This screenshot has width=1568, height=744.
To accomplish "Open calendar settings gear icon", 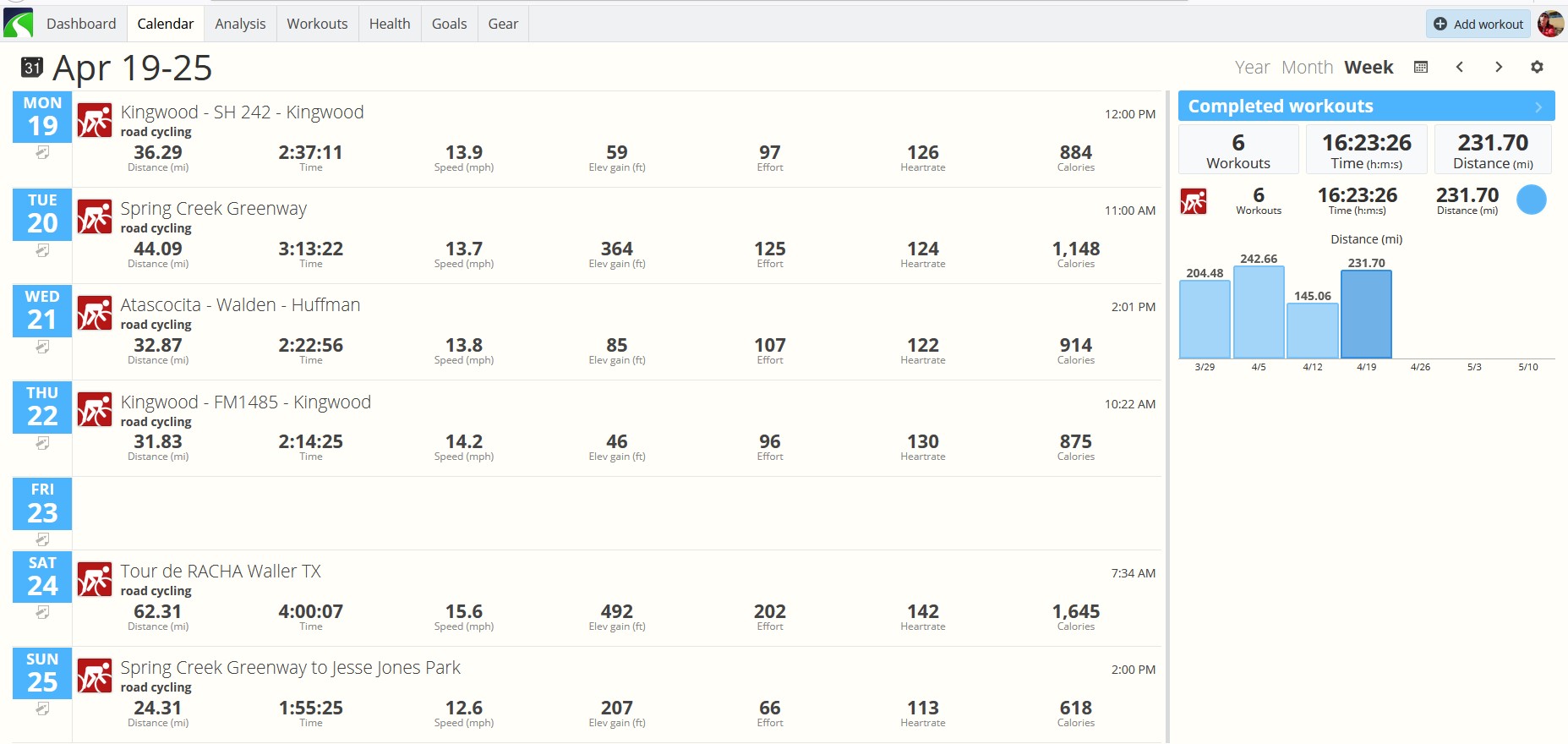I will click(1537, 67).
